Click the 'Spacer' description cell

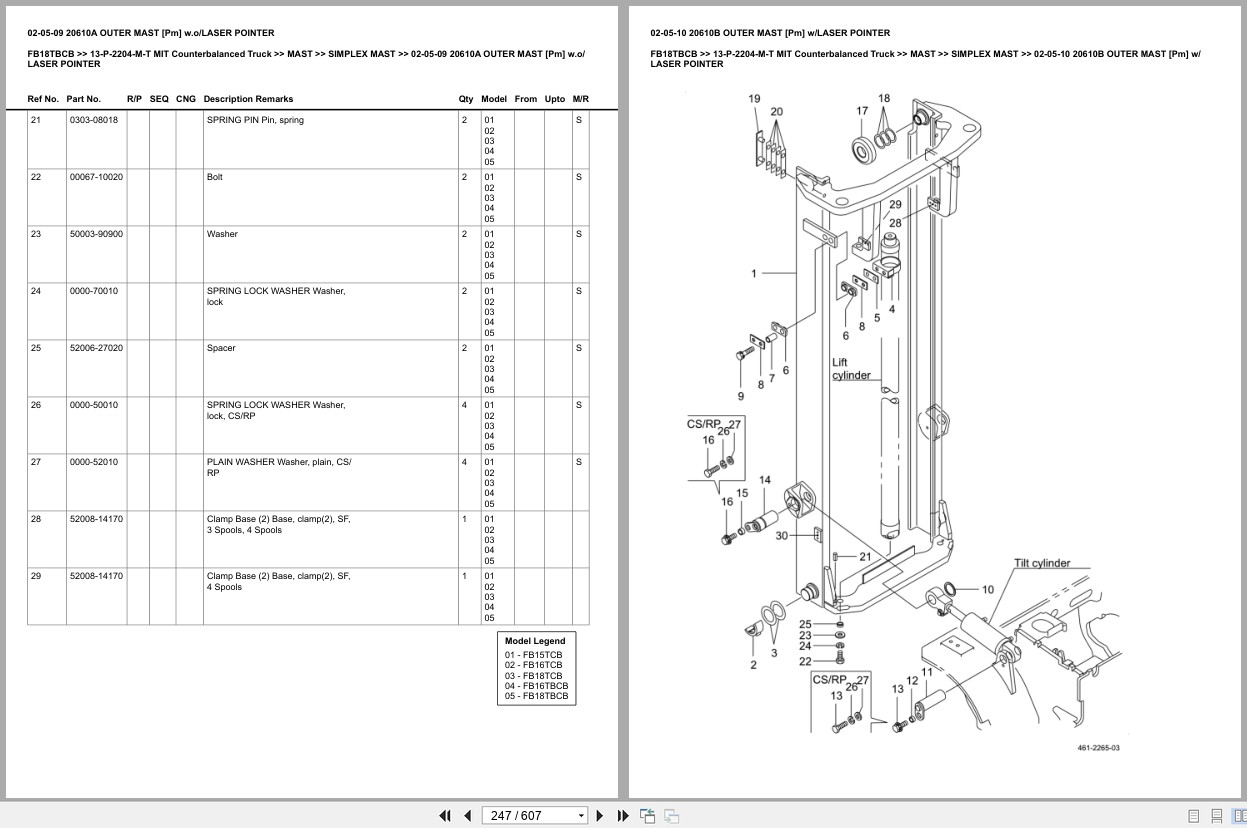point(221,348)
